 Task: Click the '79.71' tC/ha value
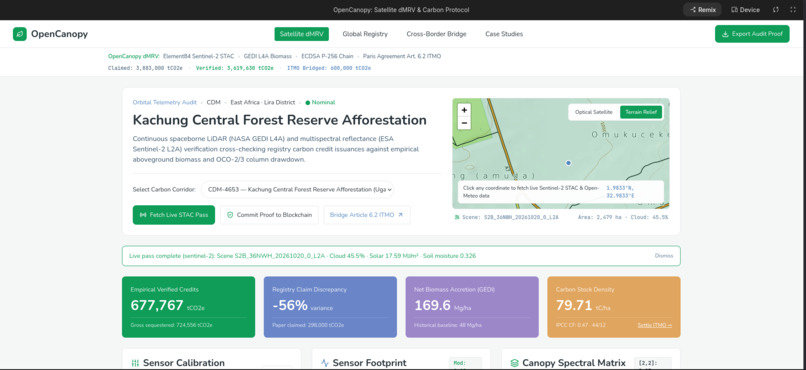point(574,305)
